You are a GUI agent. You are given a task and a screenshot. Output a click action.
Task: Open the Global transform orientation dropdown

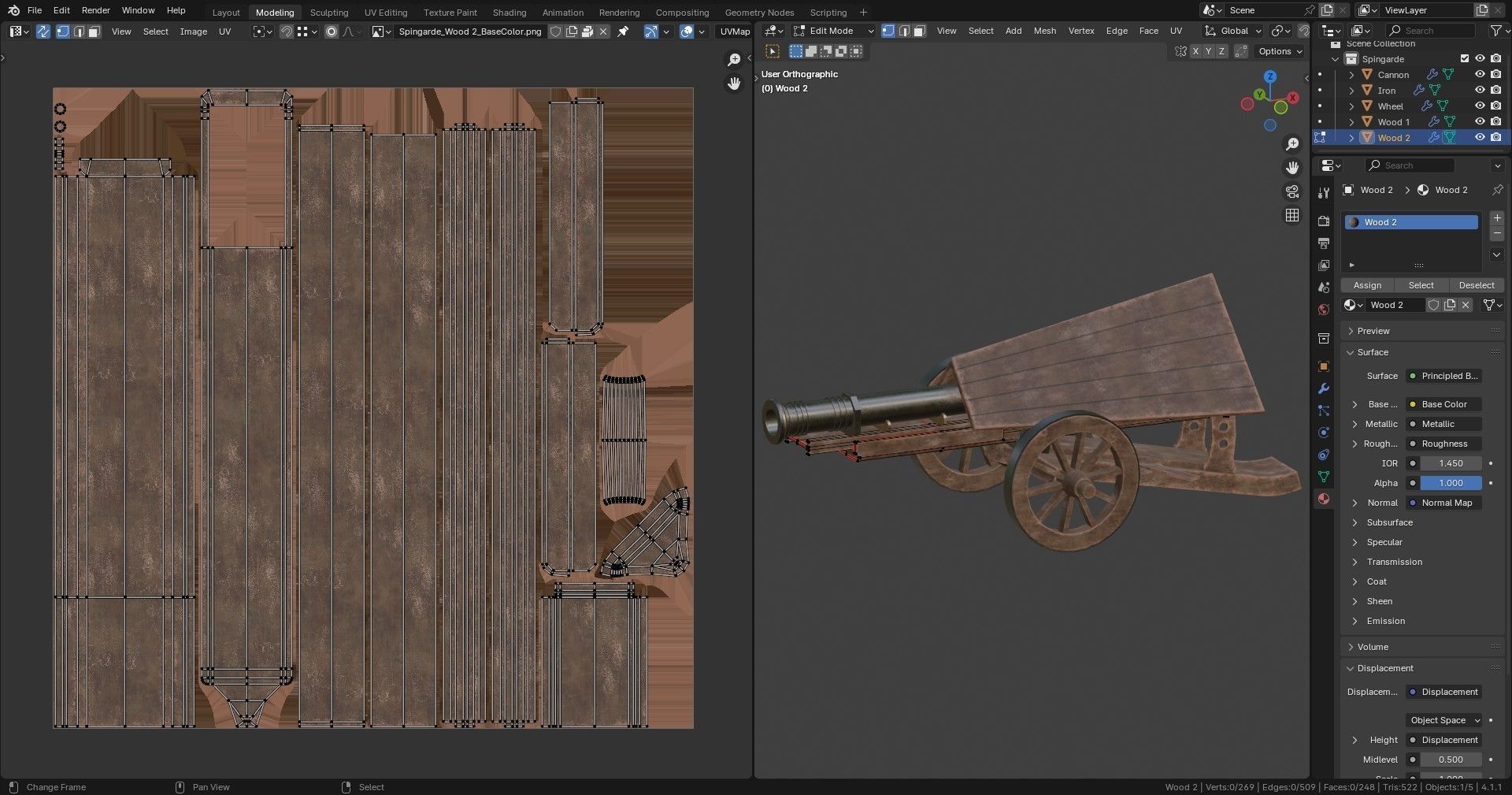[1233, 31]
